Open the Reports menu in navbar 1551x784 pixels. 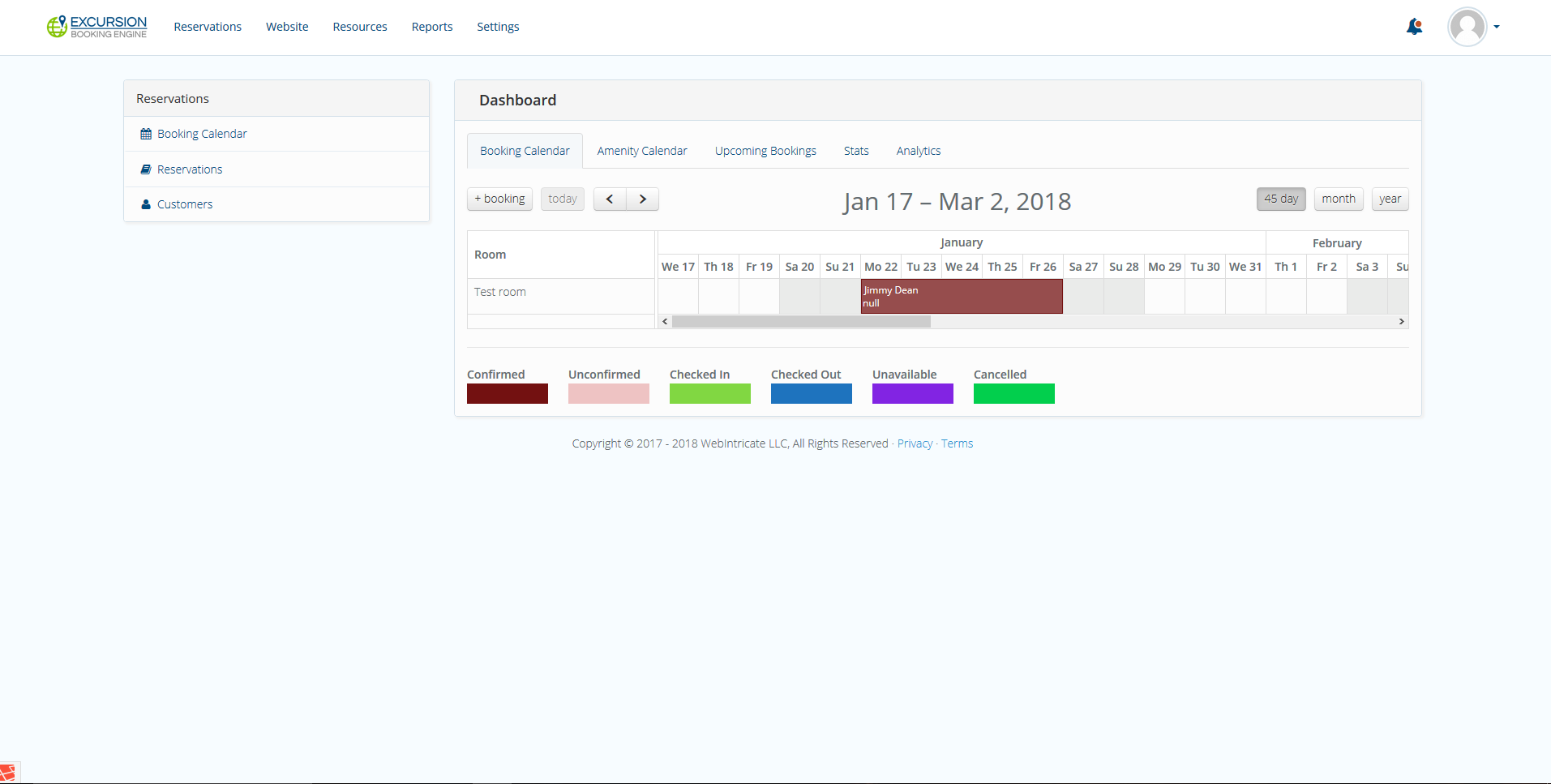431,27
